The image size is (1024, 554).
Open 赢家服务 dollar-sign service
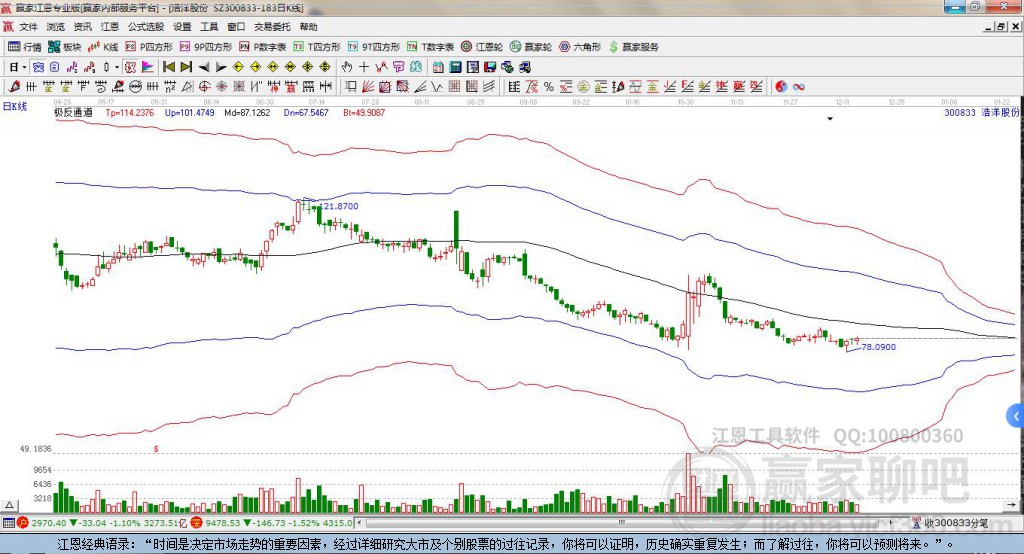[x=633, y=47]
